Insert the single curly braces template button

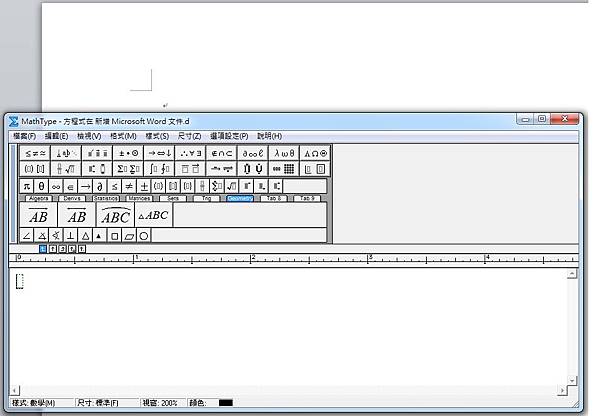click(x=188, y=186)
